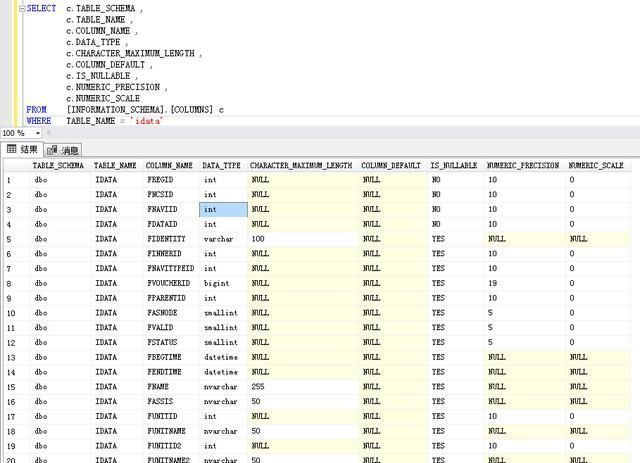Select the highlighted int cell for FNAVID
Screen dimensions: 640x463
[223, 210]
